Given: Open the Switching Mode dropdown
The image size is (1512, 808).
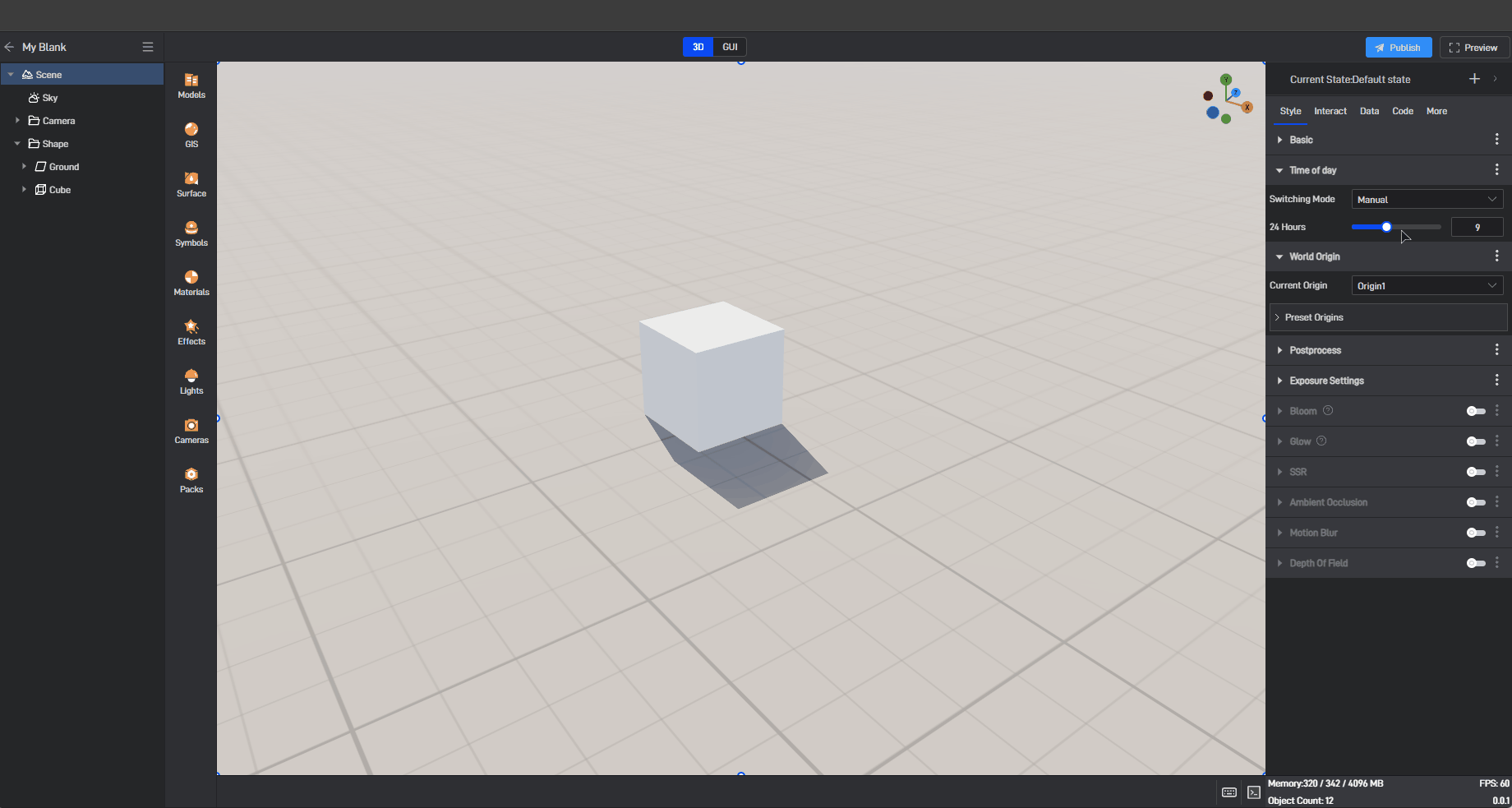Looking at the screenshot, I should (x=1427, y=199).
